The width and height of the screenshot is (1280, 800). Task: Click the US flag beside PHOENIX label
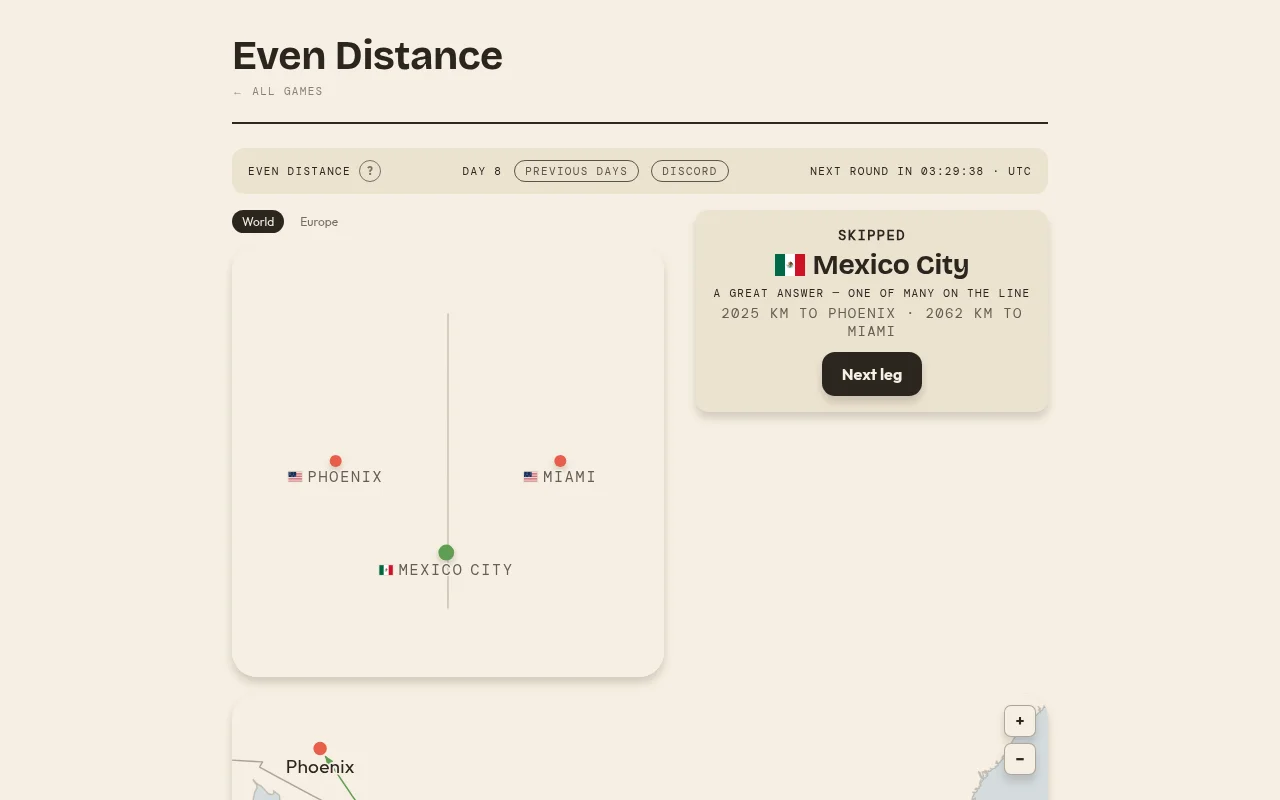(295, 477)
